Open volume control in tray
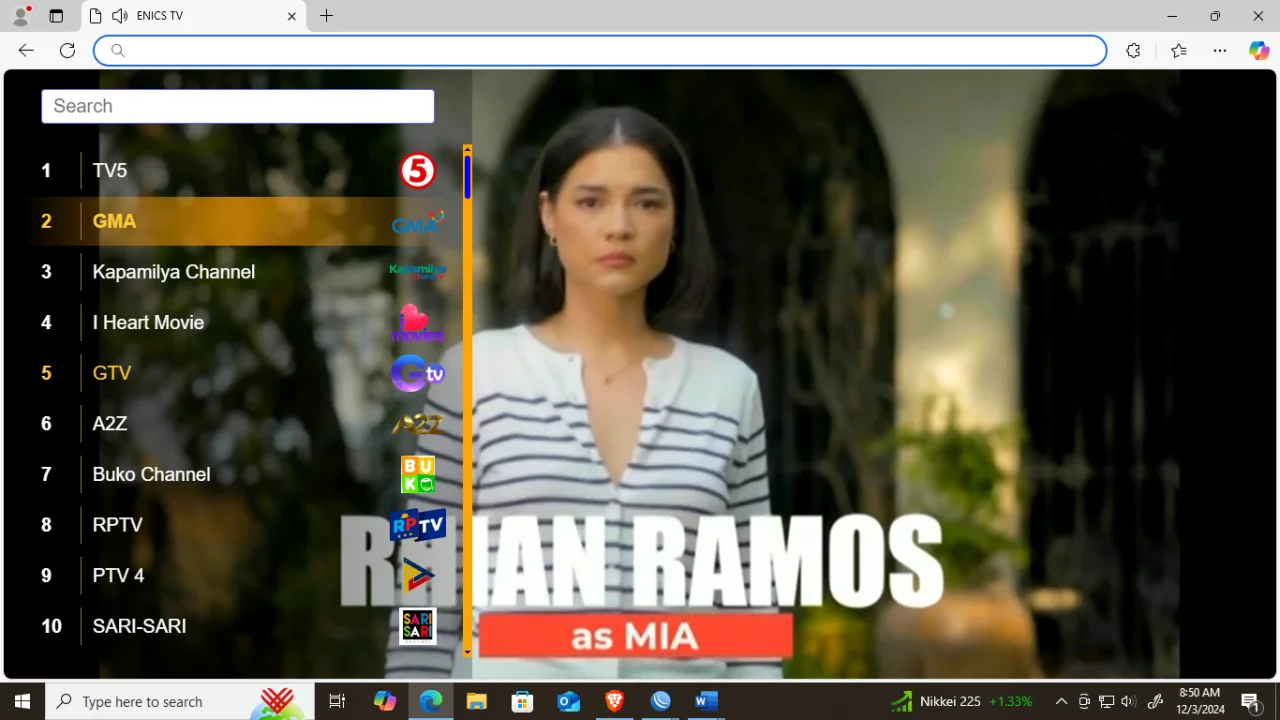 (1128, 701)
